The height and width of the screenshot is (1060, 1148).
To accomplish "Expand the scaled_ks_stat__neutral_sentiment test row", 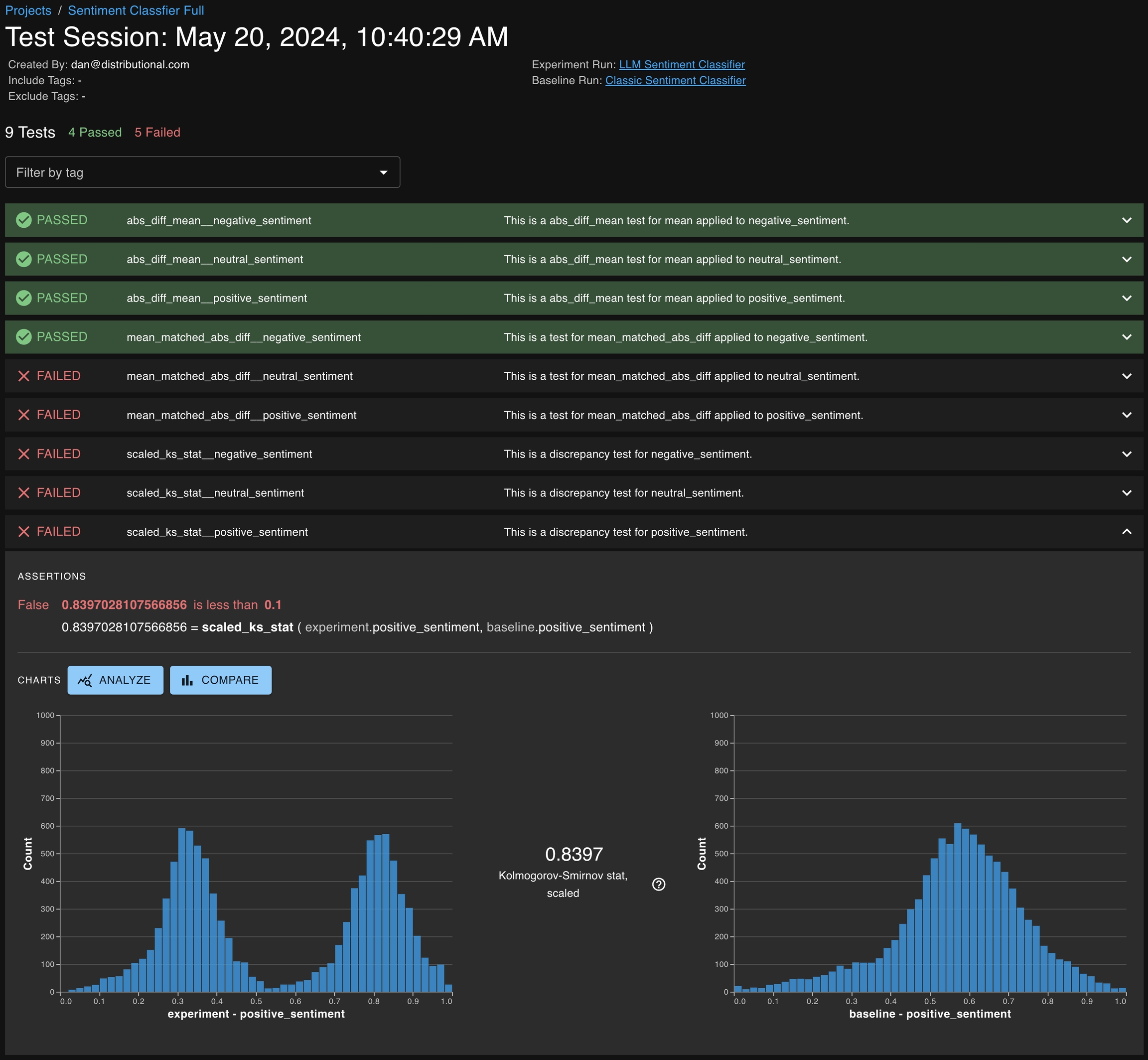I will click(x=1126, y=493).
